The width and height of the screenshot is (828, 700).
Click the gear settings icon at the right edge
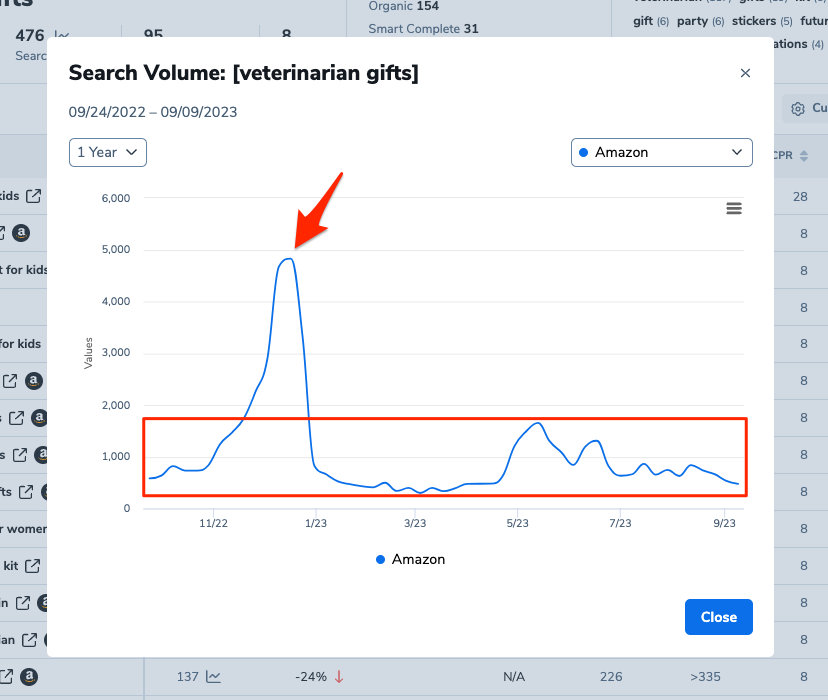pos(797,108)
